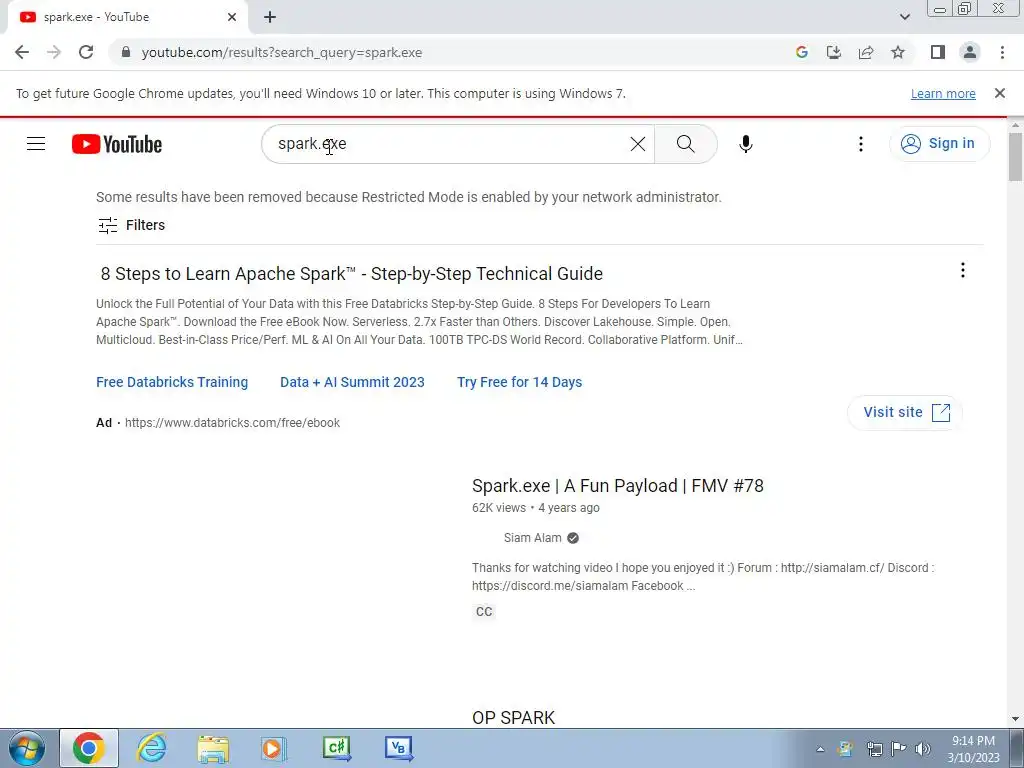Viewport: 1024px width, 768px height.
Task: Open Windows Explorer folder from taskbar
Action: point(213,748)
